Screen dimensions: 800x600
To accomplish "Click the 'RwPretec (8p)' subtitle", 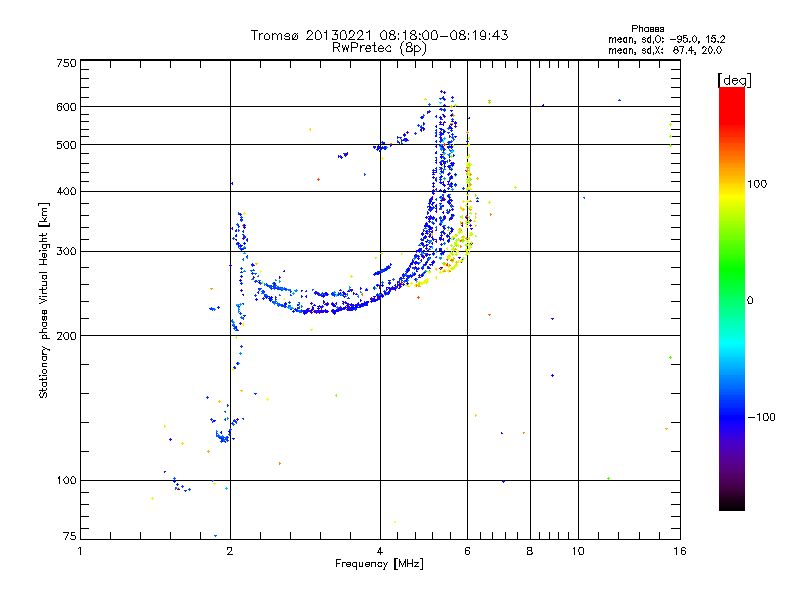I will pos(379,48).
